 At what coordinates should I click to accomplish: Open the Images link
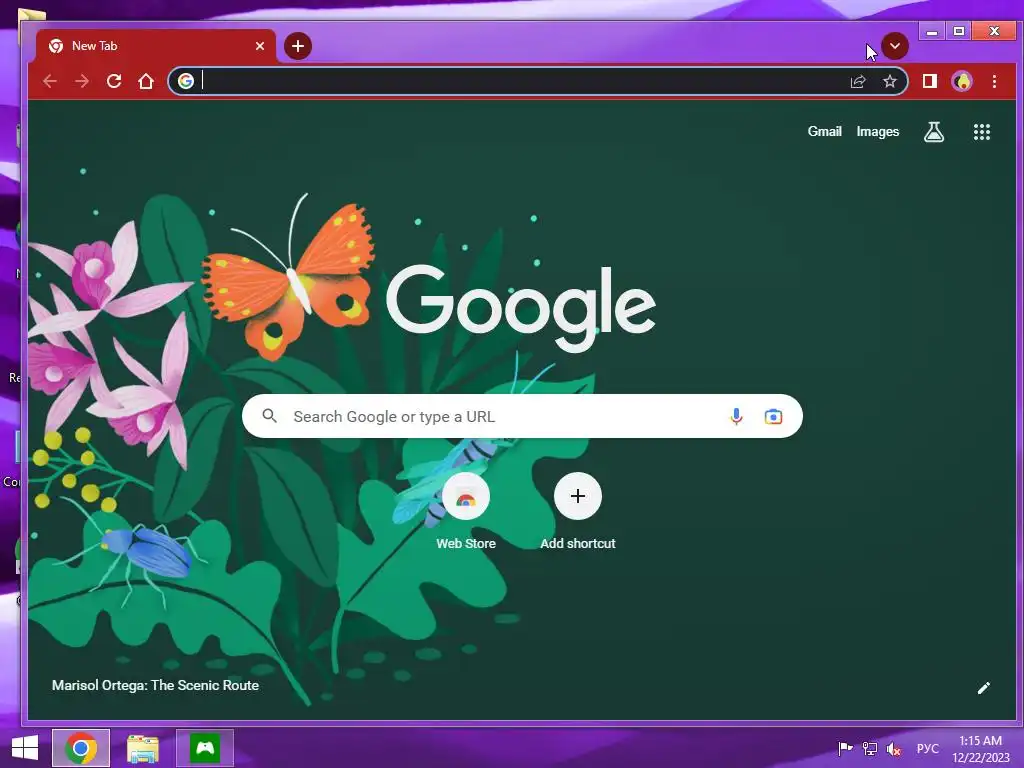878,131
